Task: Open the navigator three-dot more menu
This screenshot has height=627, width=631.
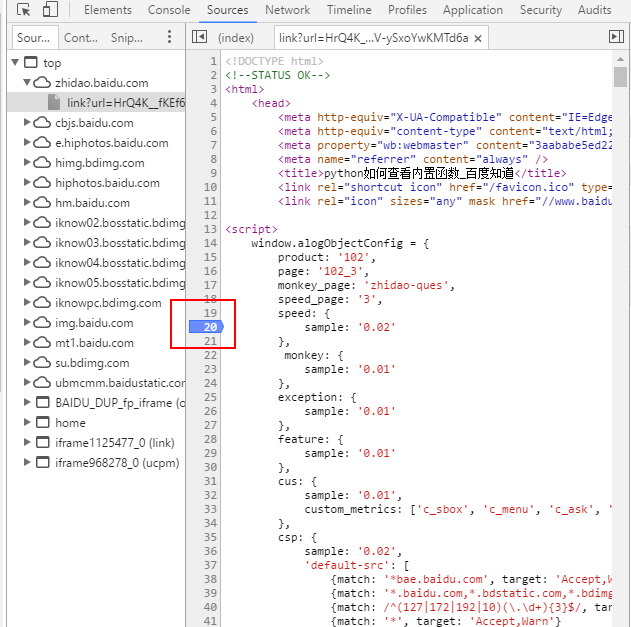Action: (x=169, y=37)
